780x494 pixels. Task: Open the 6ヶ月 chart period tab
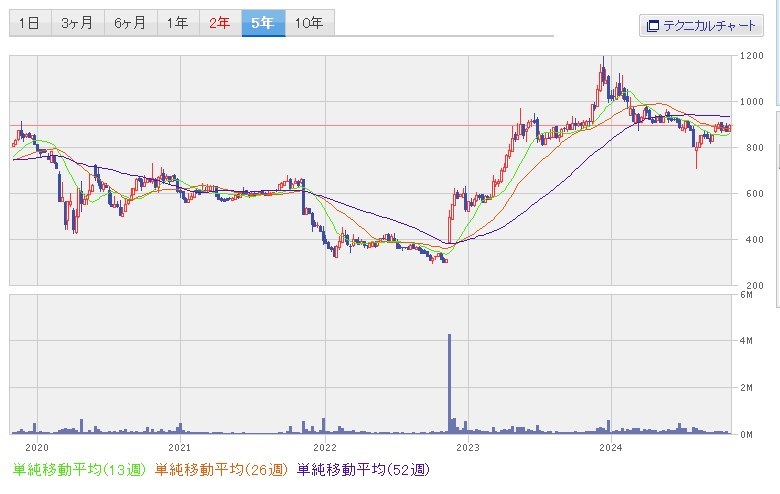point(129,23)
